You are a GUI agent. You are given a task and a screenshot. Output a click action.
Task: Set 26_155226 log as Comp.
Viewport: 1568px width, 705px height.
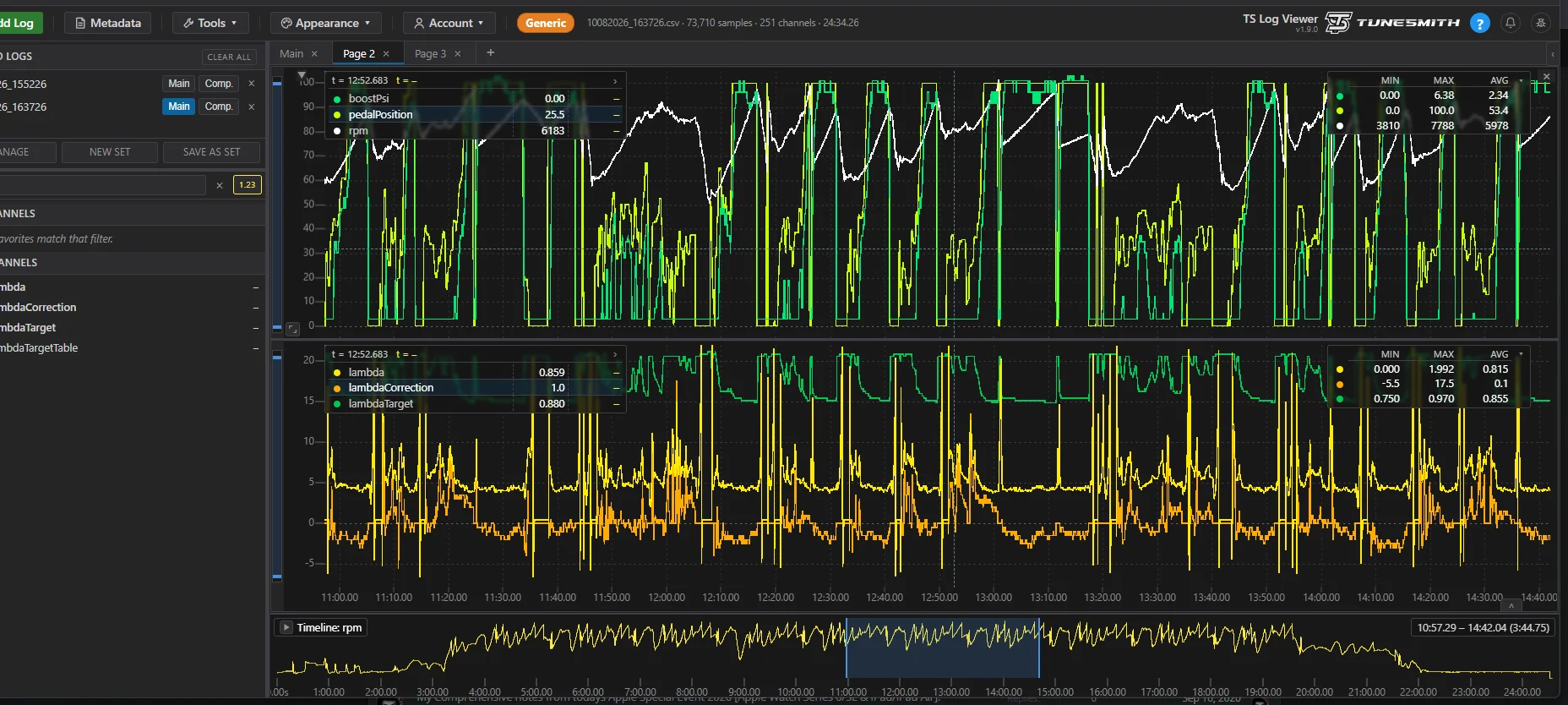coord(219,84)
